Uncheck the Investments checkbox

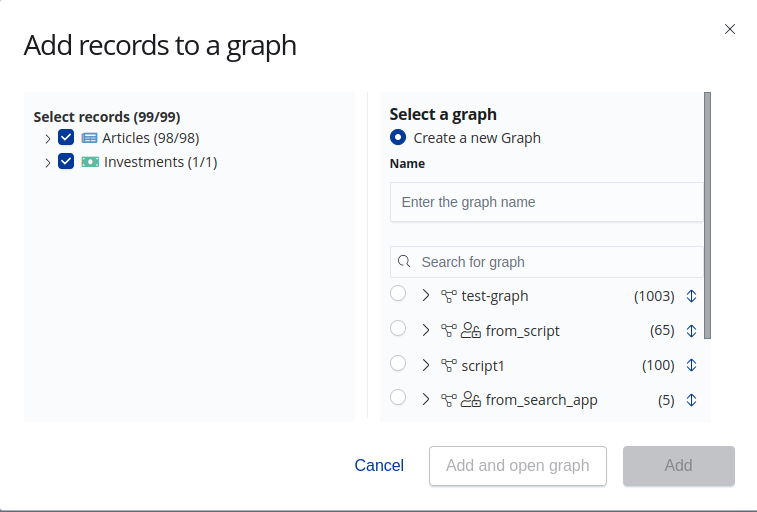(x=67, y=162)
